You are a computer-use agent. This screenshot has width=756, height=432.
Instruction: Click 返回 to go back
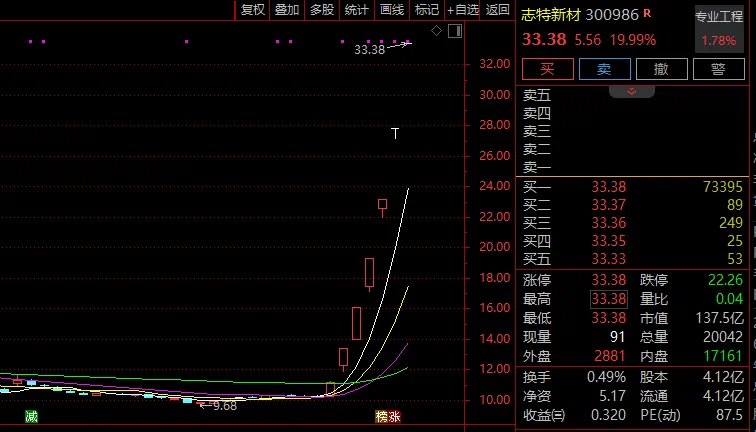(x=497, y=10)
